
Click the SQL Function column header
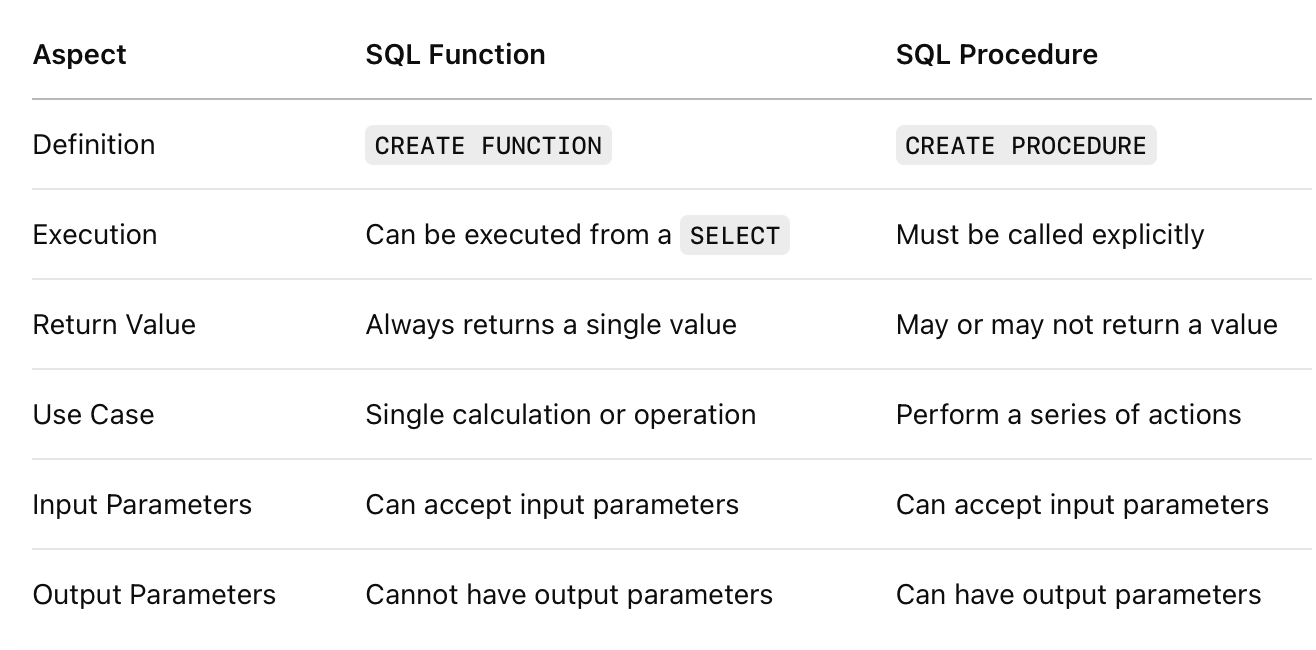(x=456, y=55)
